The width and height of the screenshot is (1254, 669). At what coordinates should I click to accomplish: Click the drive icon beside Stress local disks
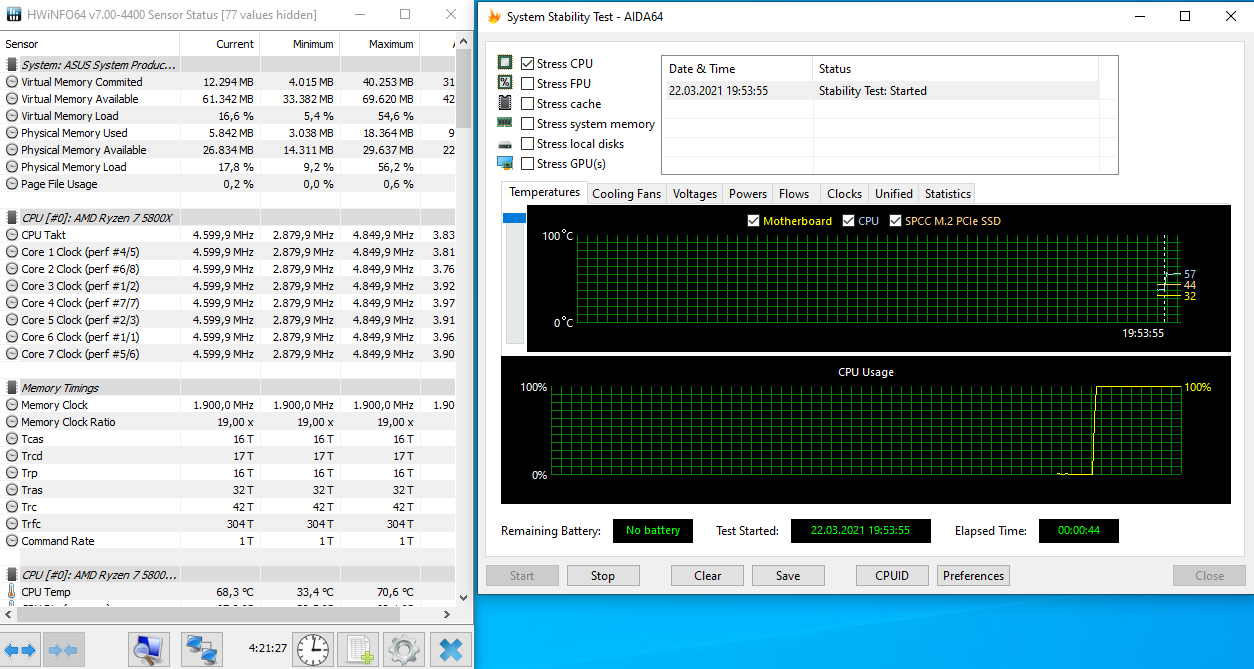tap(505, 144)
